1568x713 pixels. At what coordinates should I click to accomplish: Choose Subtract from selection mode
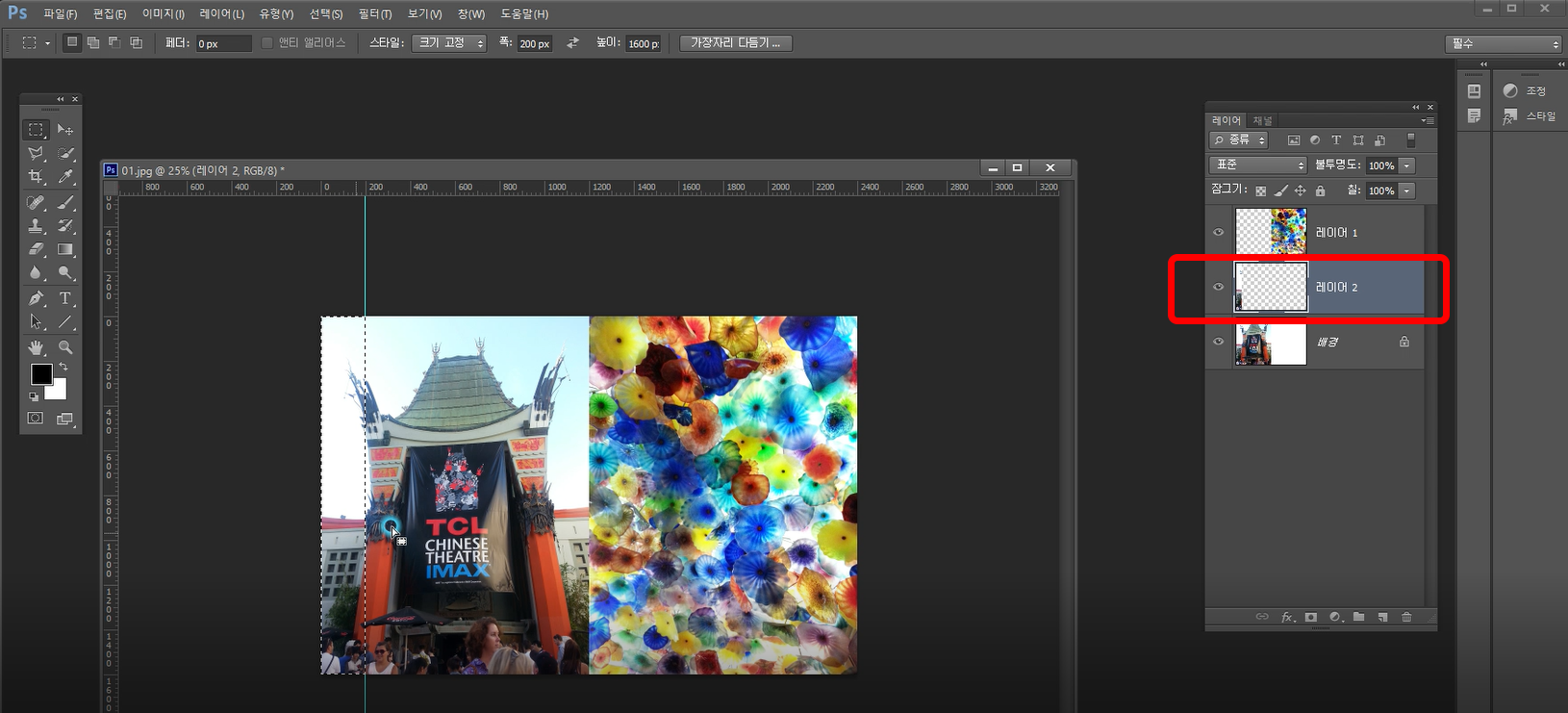pyautogui.click(x=114, y=42)
